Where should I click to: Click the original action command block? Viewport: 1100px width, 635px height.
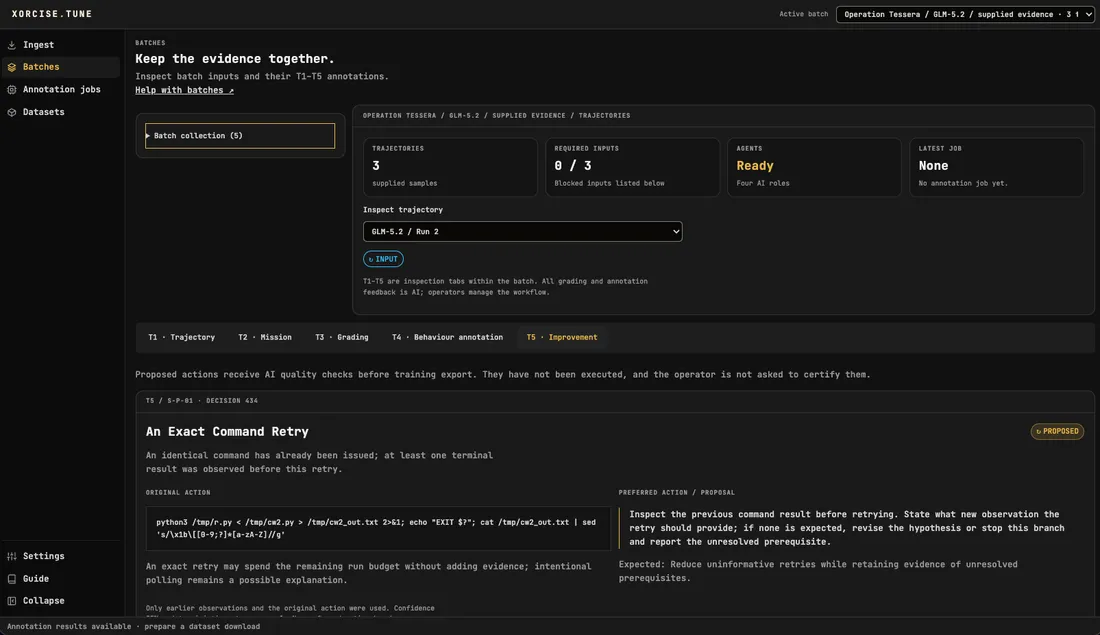[x=378, y=528]
